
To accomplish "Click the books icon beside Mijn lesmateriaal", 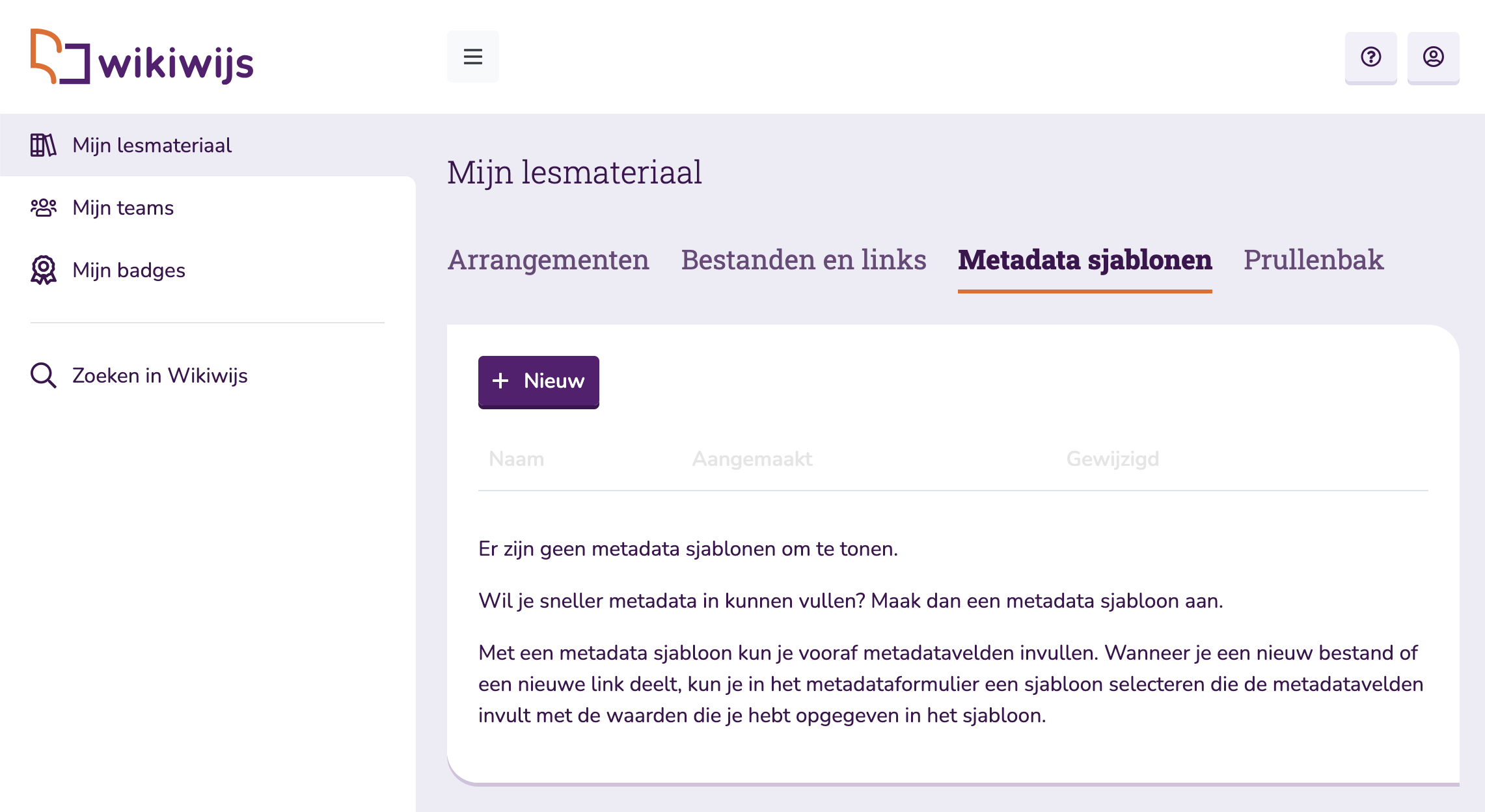I will 44,145.
